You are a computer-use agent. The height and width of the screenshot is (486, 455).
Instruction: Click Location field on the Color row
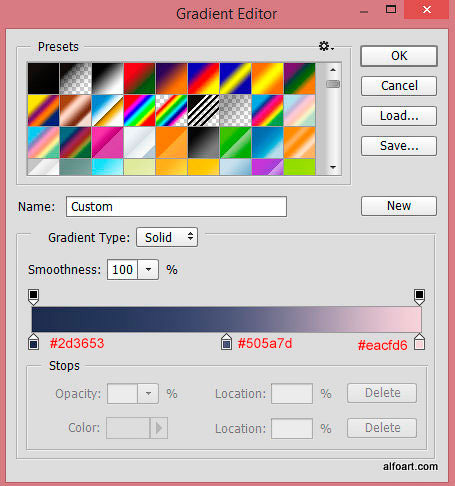pos(292,429)
